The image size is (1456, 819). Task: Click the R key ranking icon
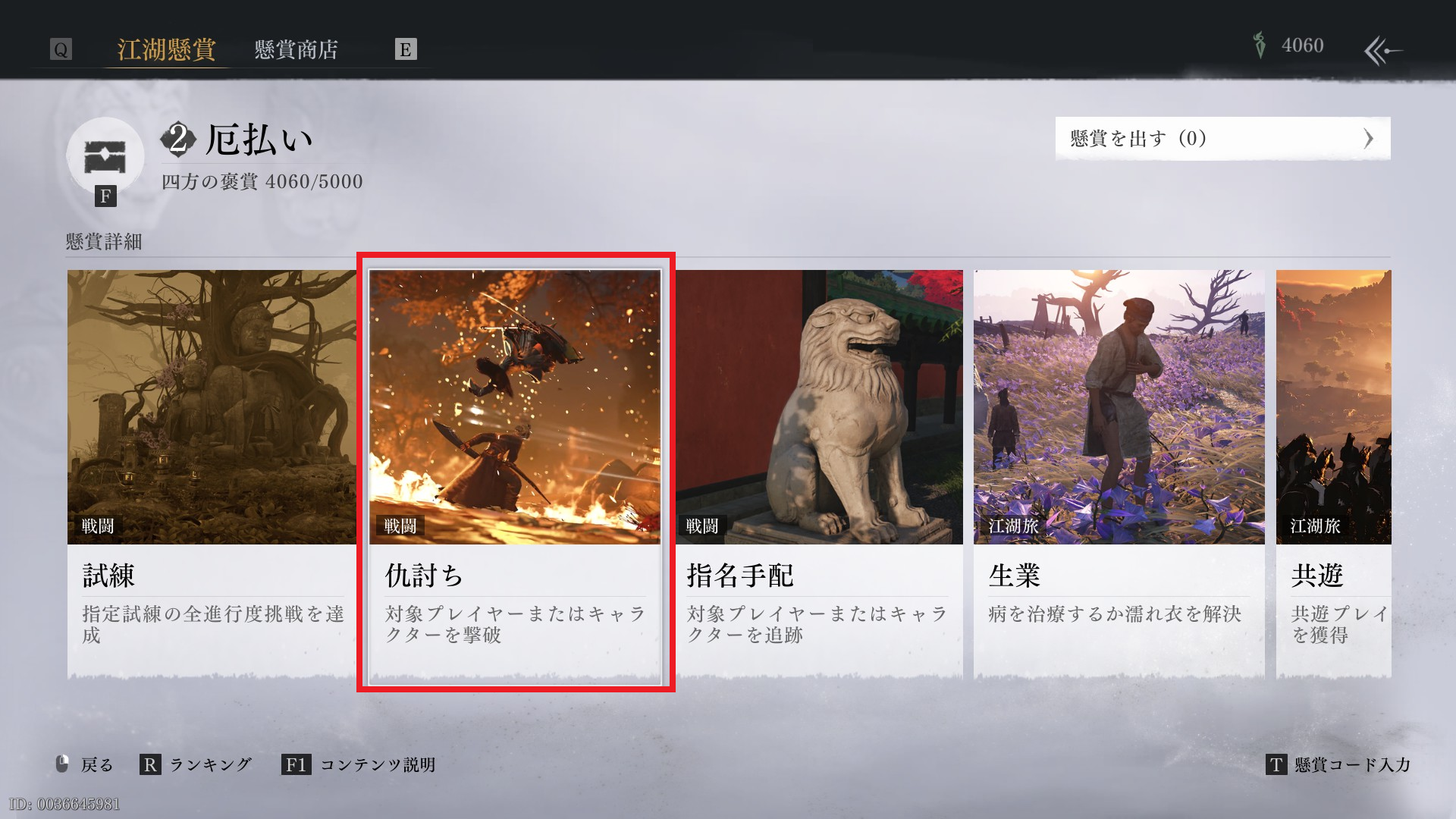(x=150, y=764)
